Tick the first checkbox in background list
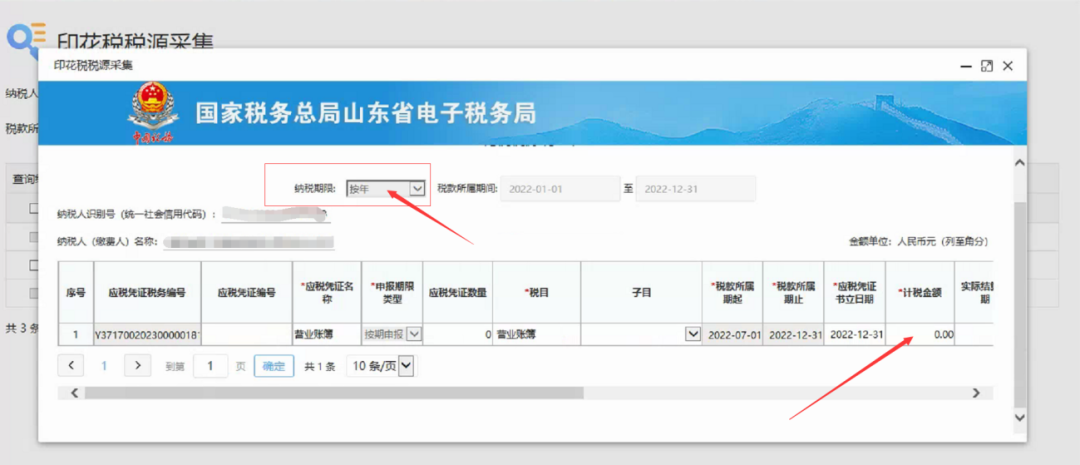Image resolution: width=1080 pixels, height=465 pixels. pos(33,210)
